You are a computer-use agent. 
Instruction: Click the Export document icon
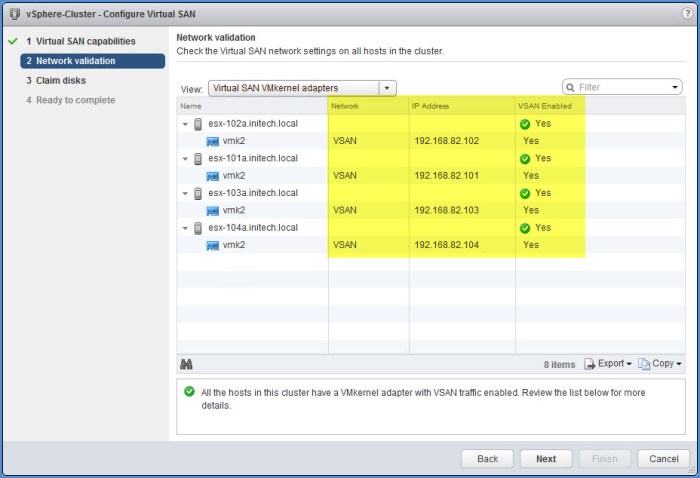pos(589,364)
